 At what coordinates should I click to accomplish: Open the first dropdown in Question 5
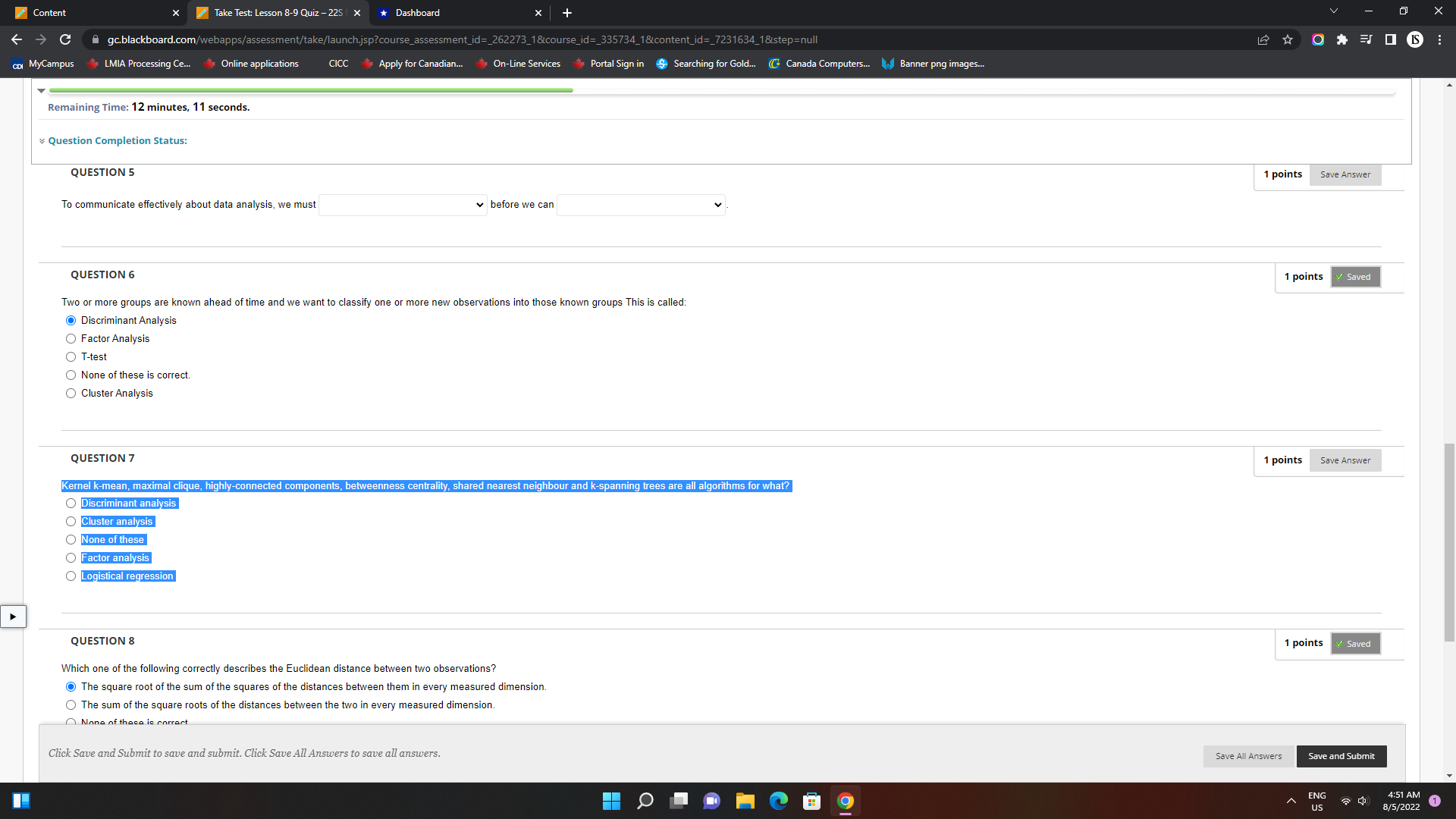(403, 205)
